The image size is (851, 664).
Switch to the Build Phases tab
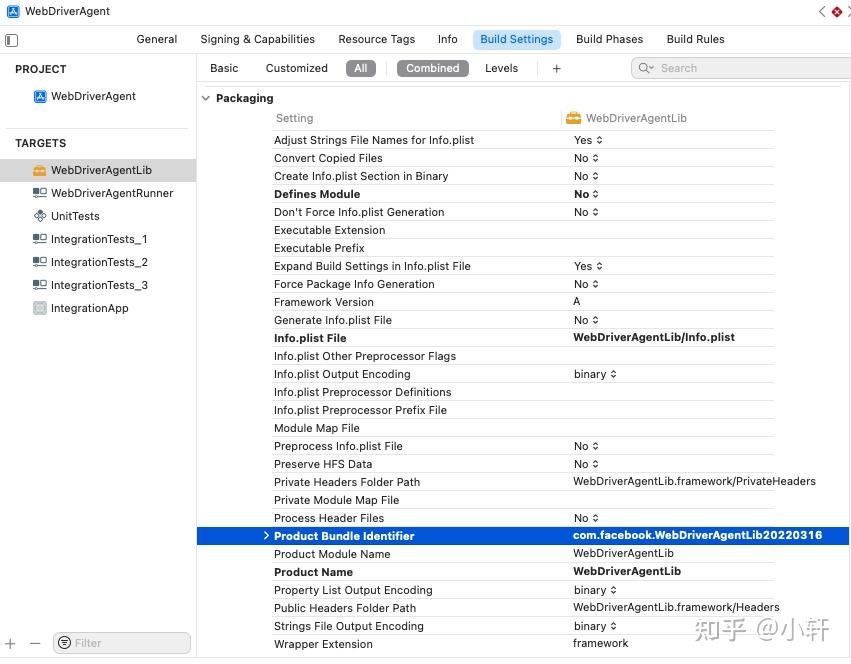point(609,39)
